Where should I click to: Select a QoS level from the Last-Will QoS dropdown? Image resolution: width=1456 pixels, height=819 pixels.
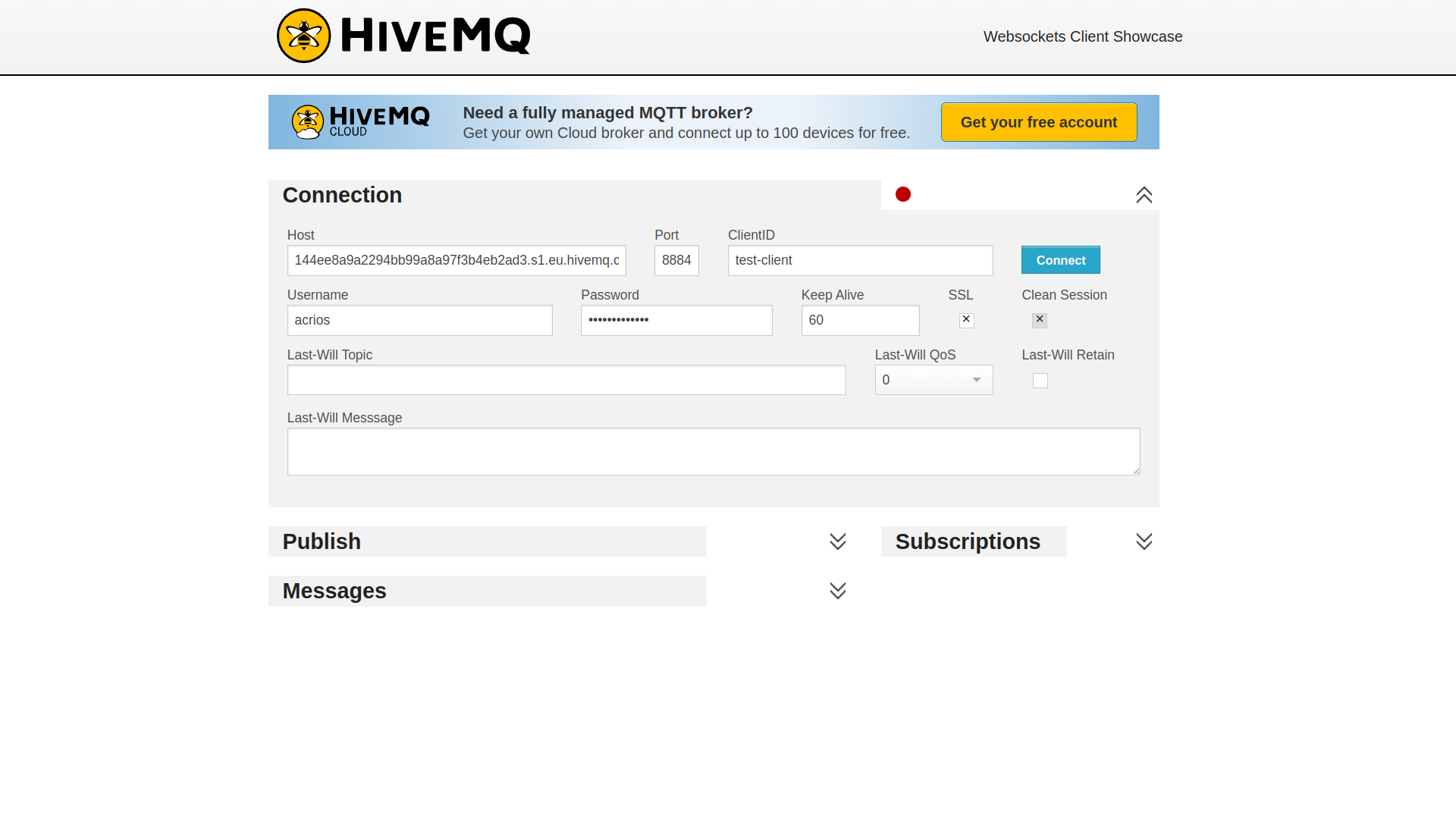tap(934, 380)
